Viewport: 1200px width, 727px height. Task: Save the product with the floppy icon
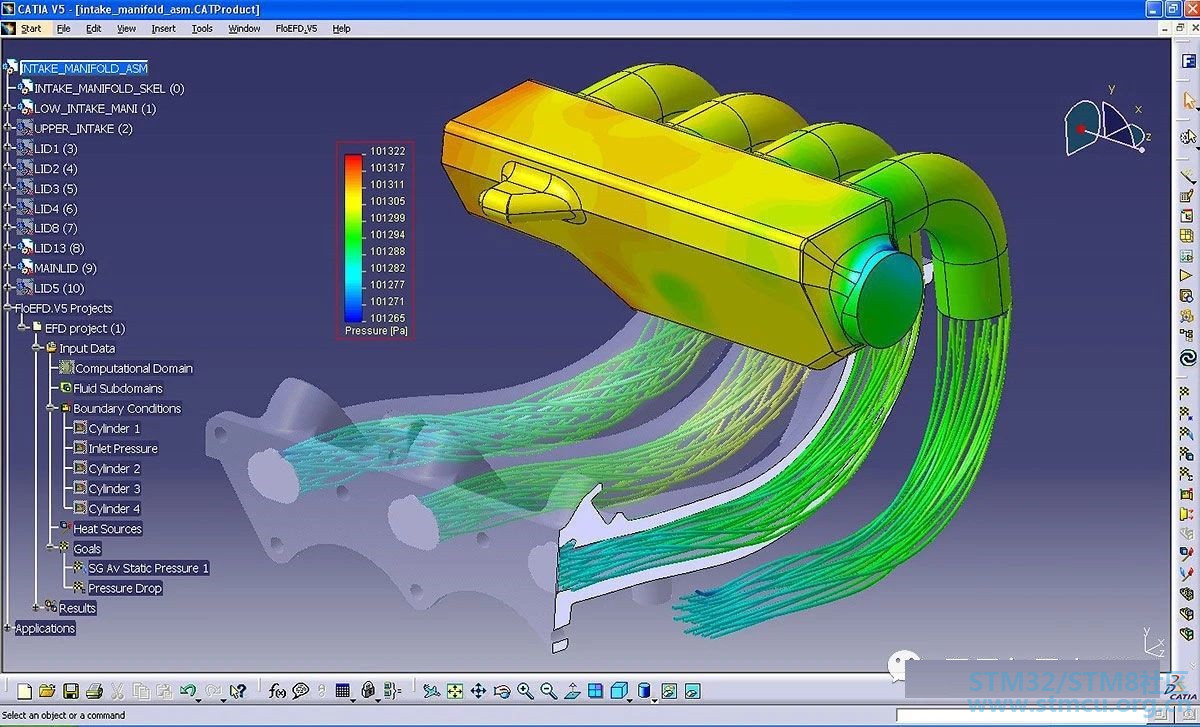coord(71,691)
